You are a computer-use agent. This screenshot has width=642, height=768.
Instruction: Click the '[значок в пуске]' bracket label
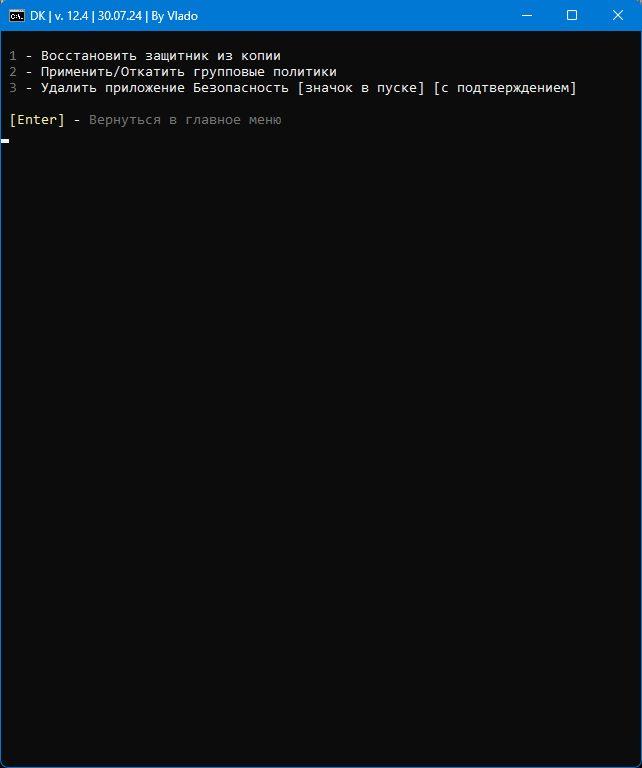[x=361, y=88]
